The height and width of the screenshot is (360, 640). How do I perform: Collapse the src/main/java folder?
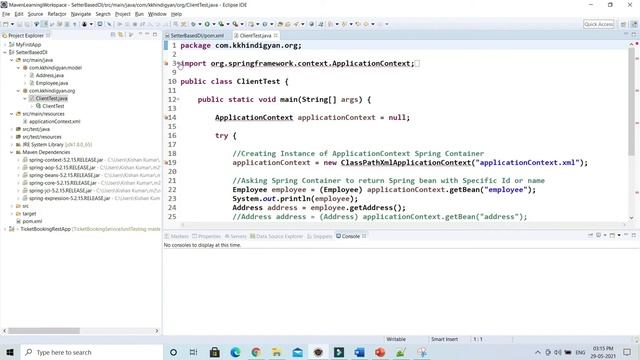click(x=11, y=60)
